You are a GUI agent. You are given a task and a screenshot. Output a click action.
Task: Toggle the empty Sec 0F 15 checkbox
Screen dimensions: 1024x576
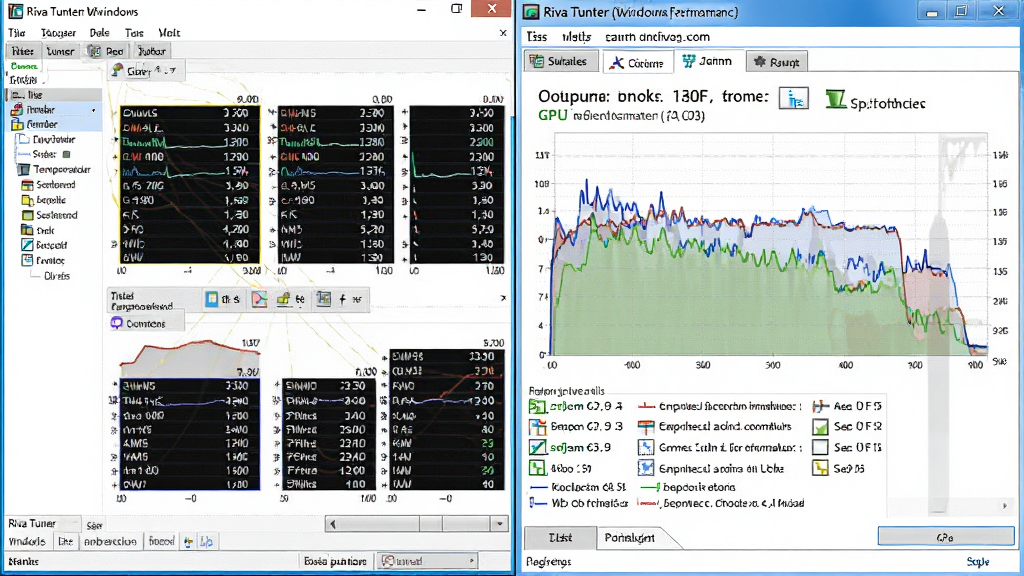pyautogui.click(x=820, y=447)
